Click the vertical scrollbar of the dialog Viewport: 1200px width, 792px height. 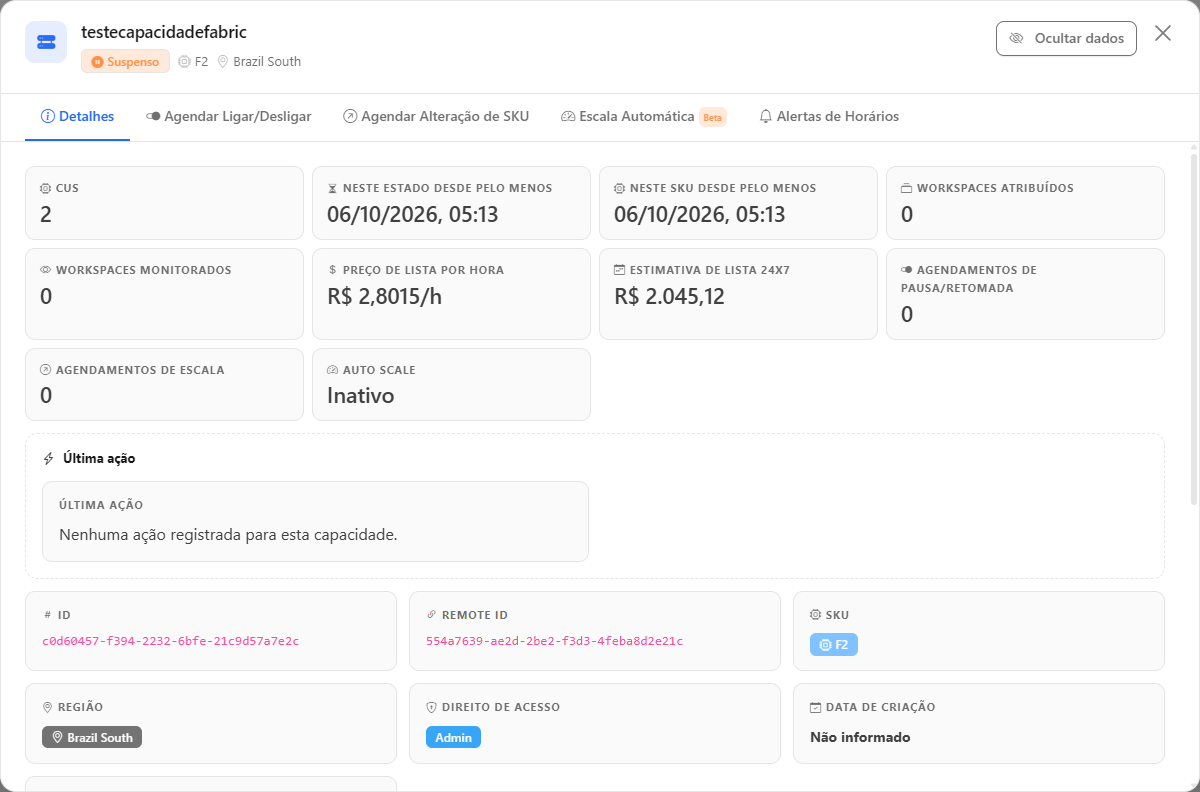[x=1193, y=330]
